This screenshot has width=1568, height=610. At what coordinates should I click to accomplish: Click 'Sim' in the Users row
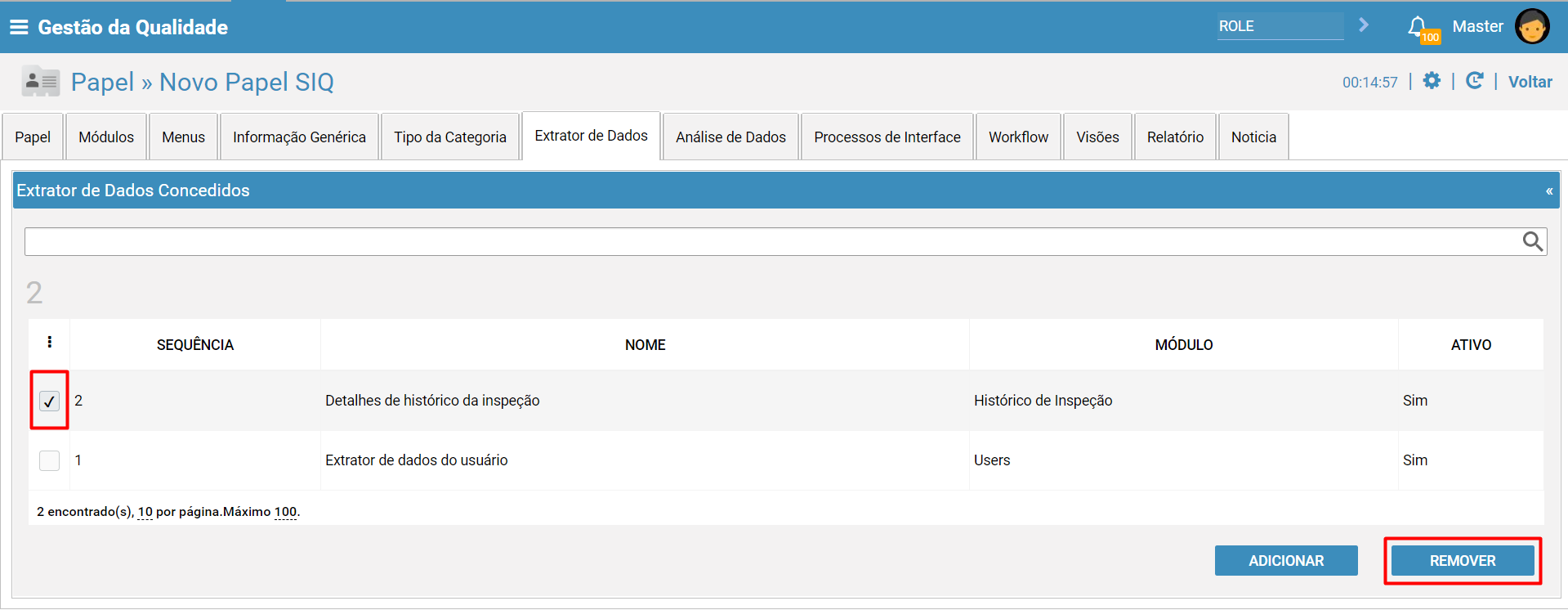coord(1415,460)
